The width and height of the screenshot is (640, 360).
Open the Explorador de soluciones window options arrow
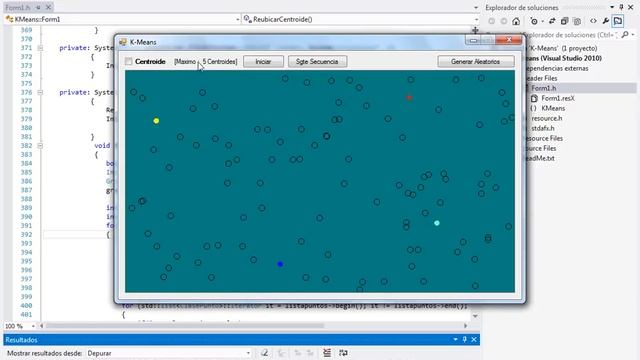pos(612,7)
